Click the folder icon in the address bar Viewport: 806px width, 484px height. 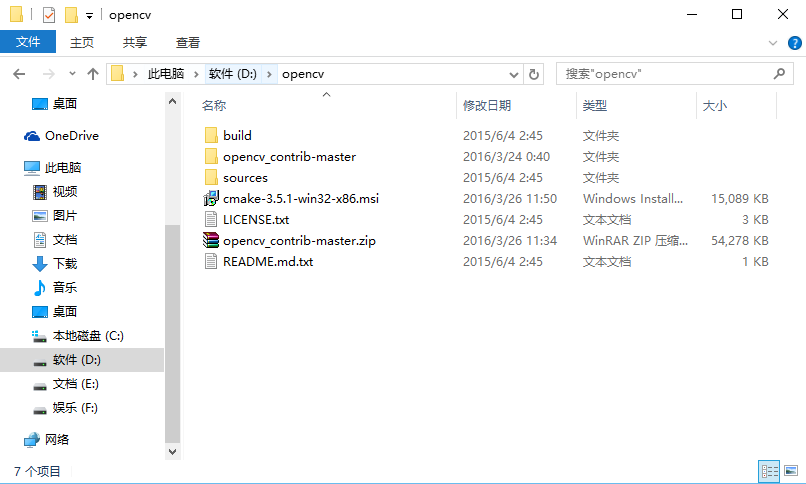[117, 73]
